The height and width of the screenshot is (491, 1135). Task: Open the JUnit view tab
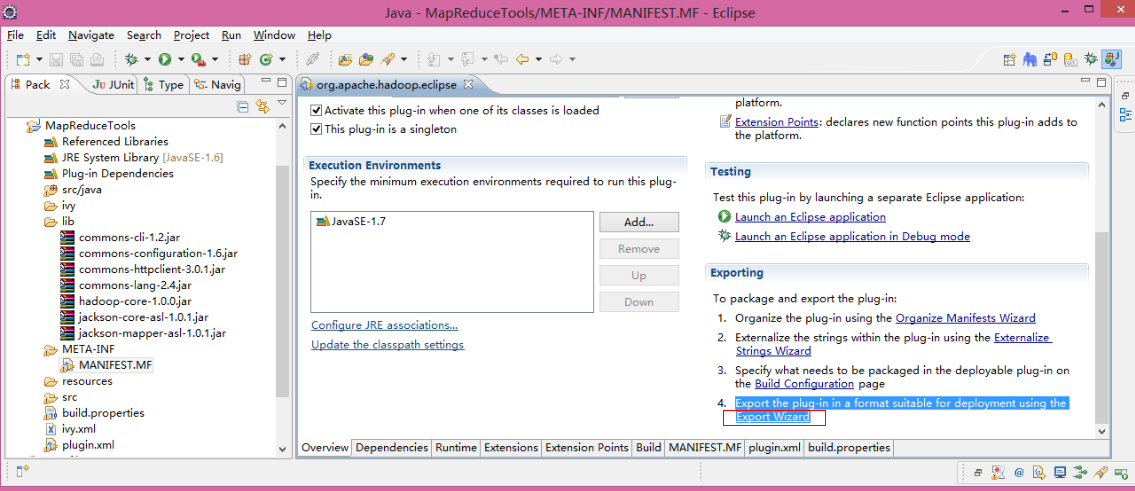pos(113,85)
